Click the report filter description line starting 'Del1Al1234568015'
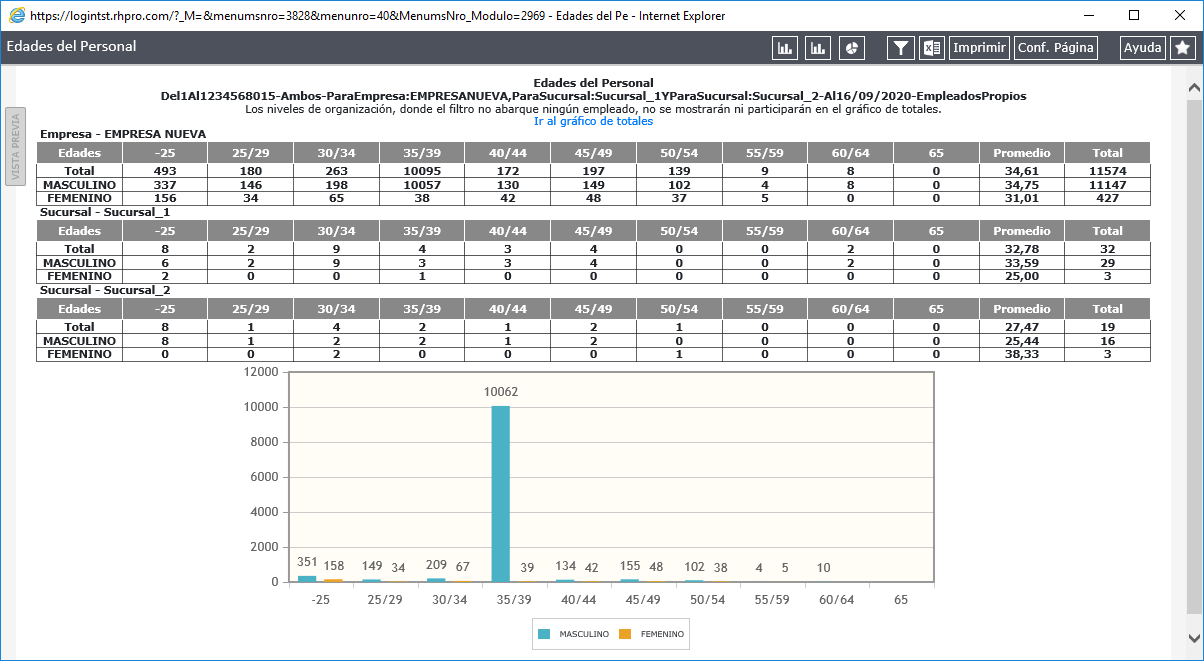The image size is (1204, 661). [593, 96]
